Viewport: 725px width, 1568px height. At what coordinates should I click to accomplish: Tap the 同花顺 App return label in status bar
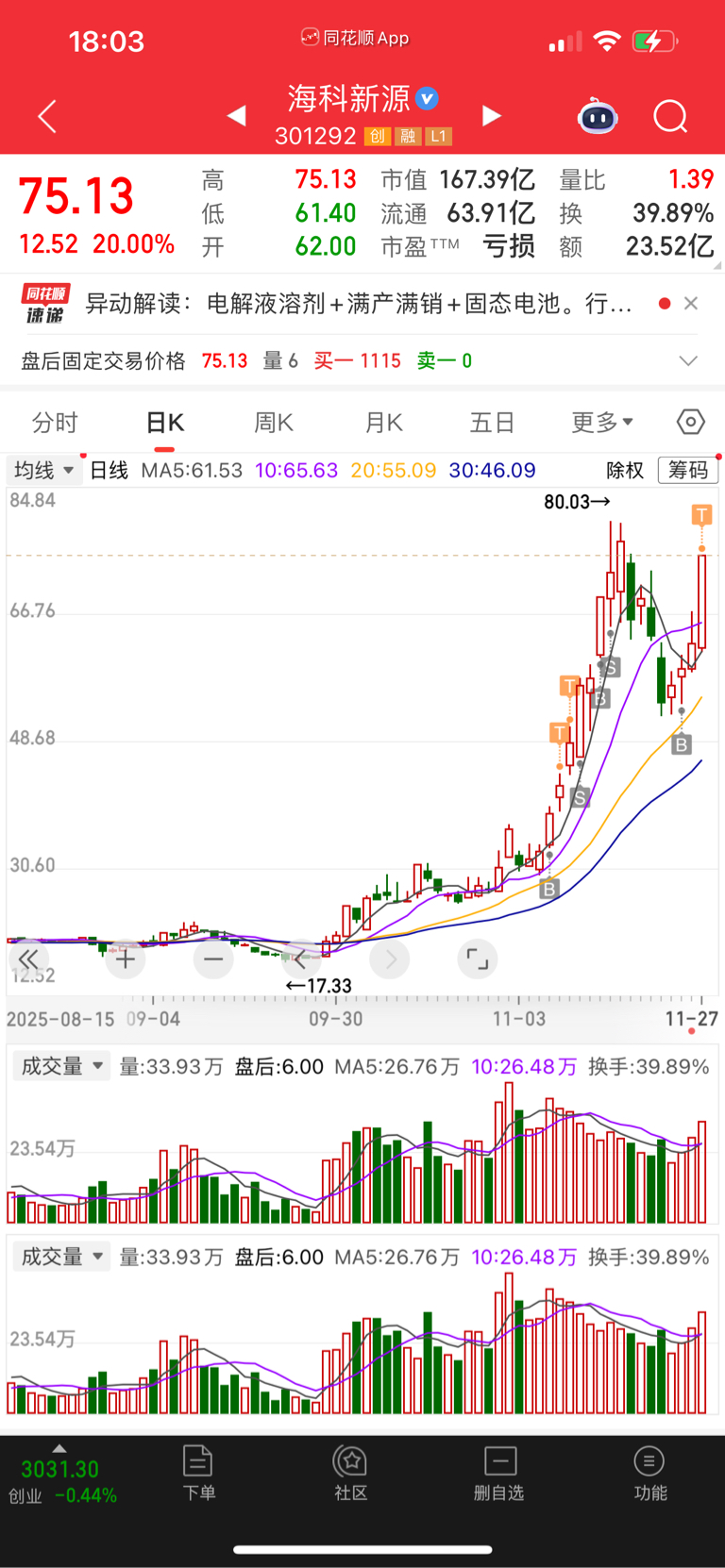(x=355, y=38)
